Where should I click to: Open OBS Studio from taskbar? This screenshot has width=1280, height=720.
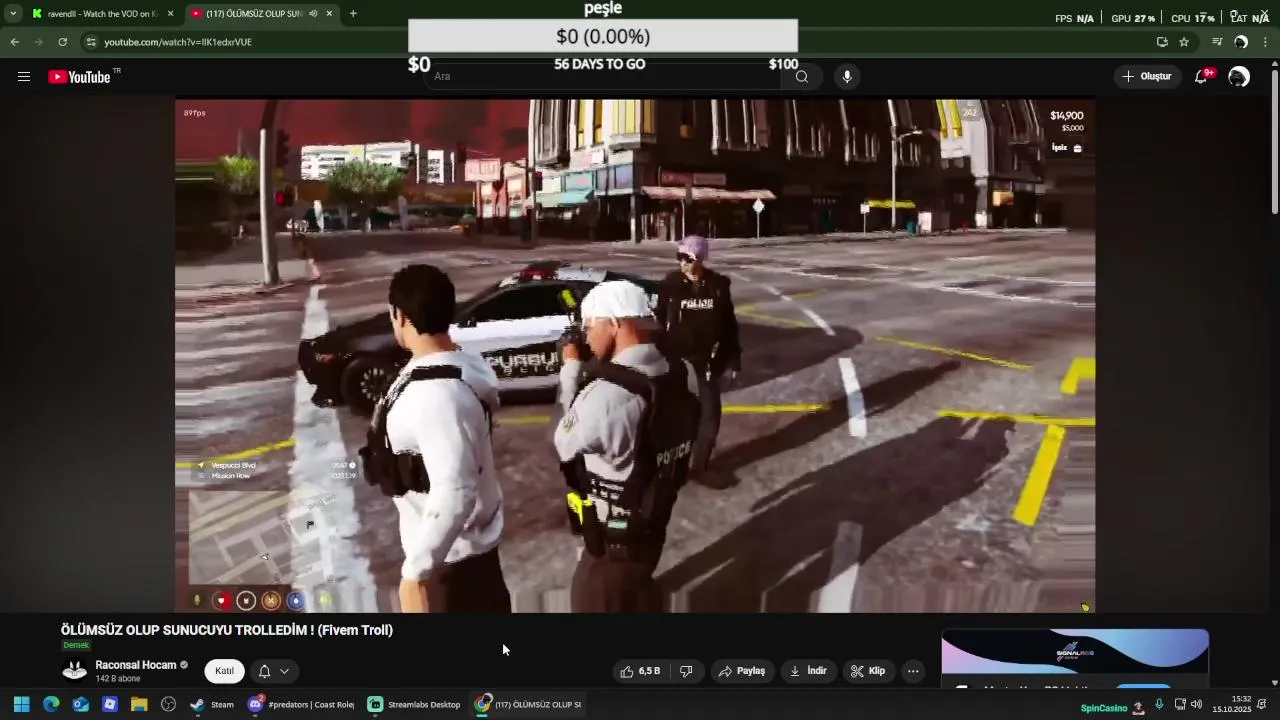tap(168, 704)
